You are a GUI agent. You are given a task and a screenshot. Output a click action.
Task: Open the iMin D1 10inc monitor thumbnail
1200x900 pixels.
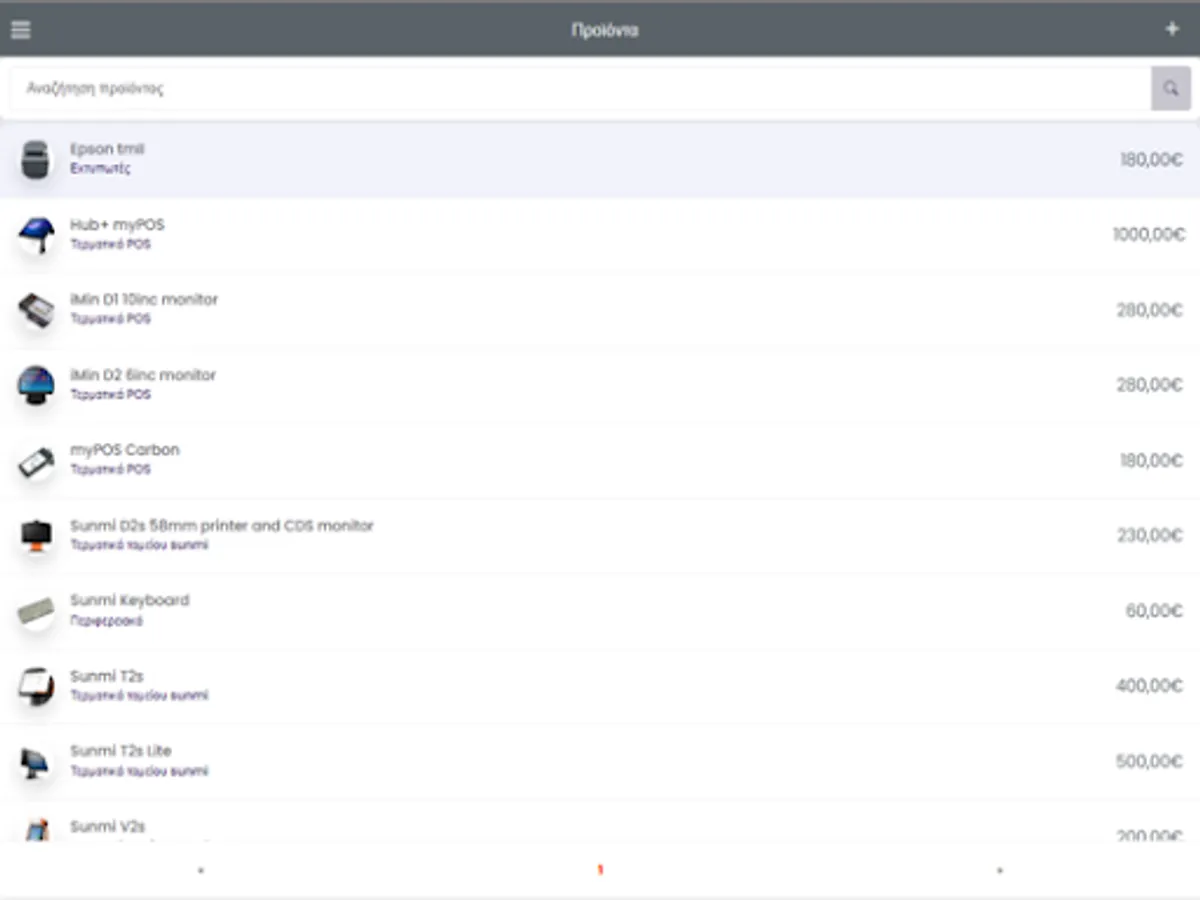(36, 310)
